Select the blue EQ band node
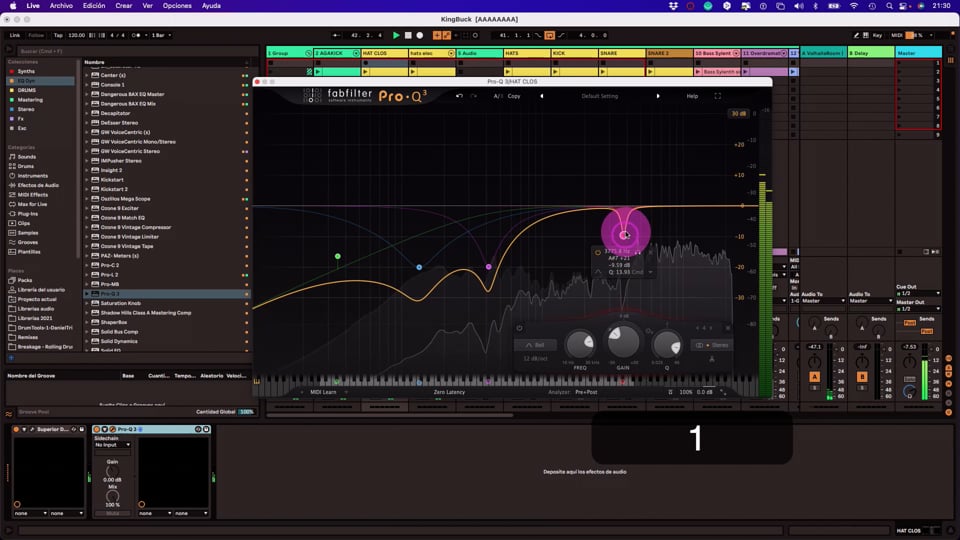Viewport: 960px width, 540px height. pos(419,267)
